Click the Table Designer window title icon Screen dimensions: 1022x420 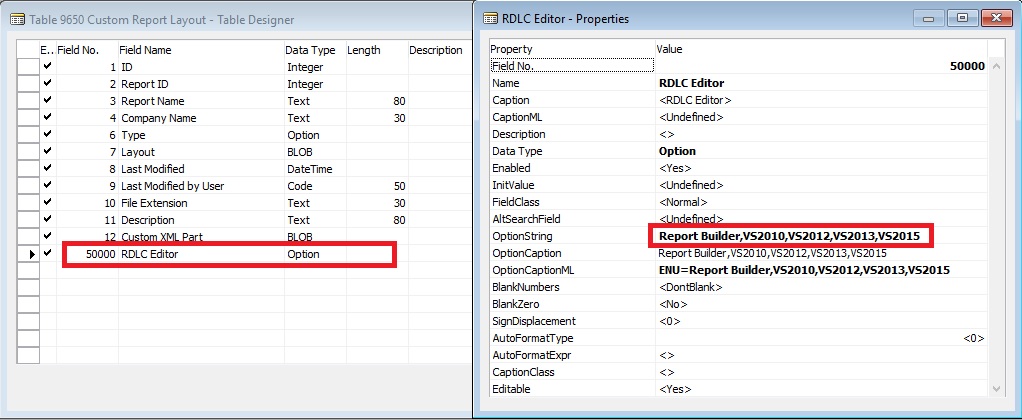coord(17,19)
